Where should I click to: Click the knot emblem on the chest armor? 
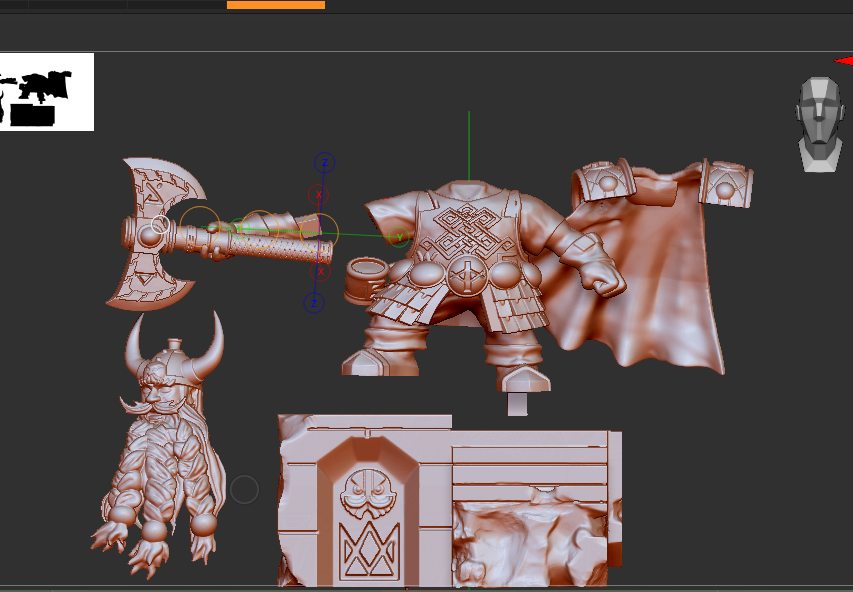[467, 230]
